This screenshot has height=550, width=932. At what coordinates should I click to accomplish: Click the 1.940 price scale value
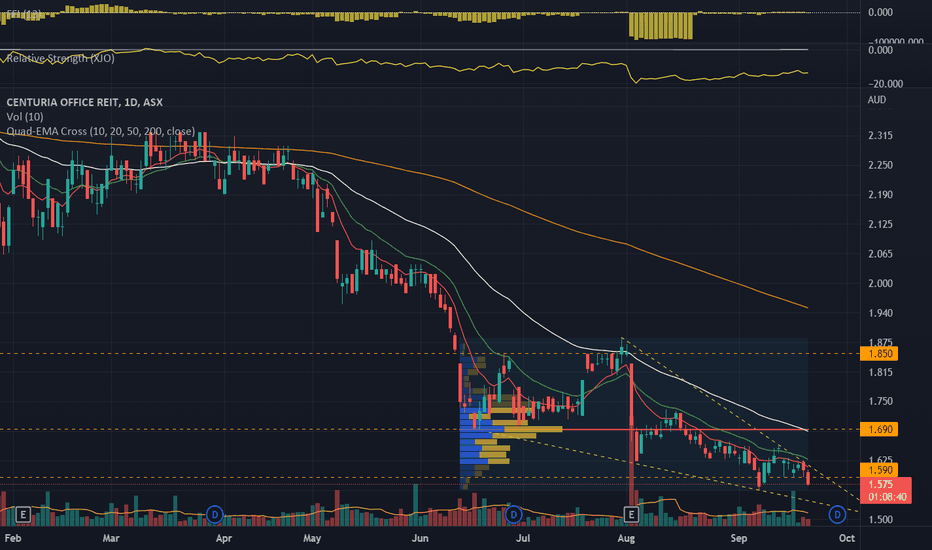[880, 313]
